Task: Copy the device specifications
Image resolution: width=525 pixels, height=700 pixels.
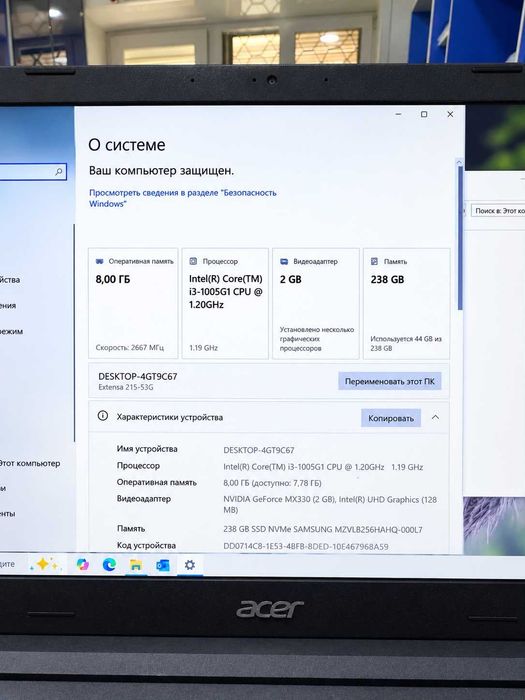Action: pyautogui.click(x=391, y=418)
